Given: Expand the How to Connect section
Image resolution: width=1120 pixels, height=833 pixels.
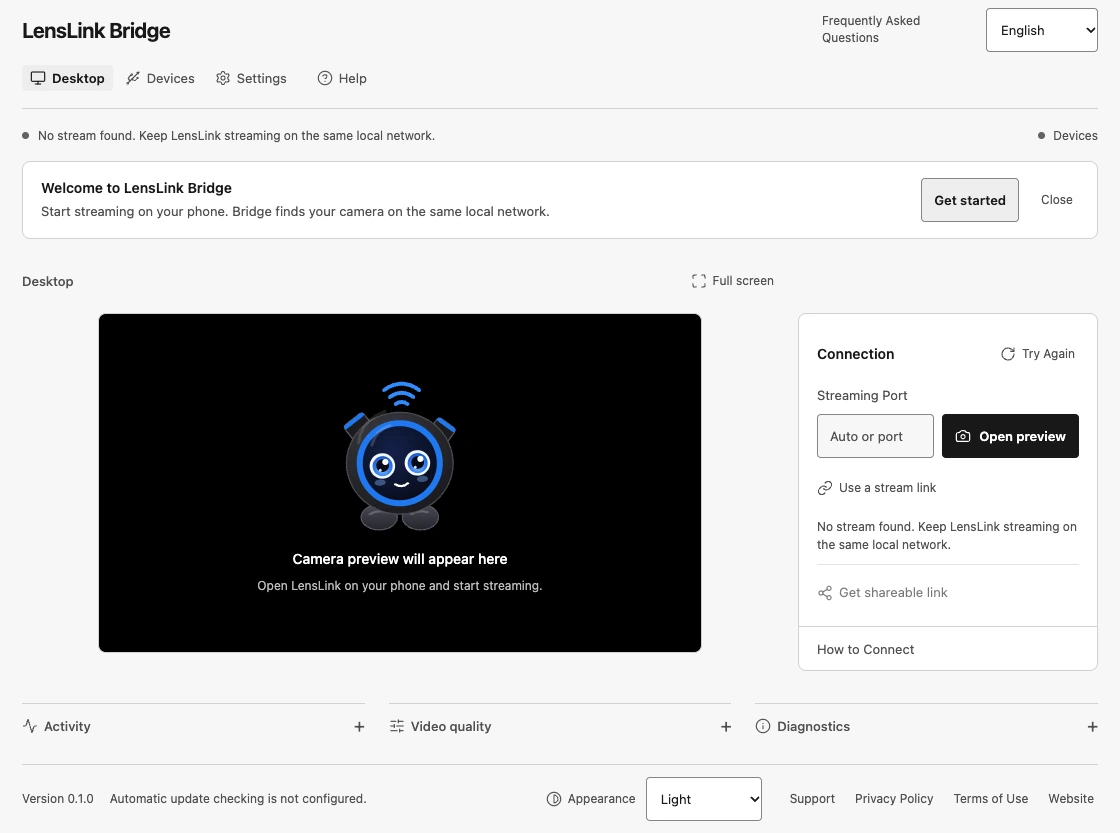Looking at the screenshot, I should tap(947, 649).
